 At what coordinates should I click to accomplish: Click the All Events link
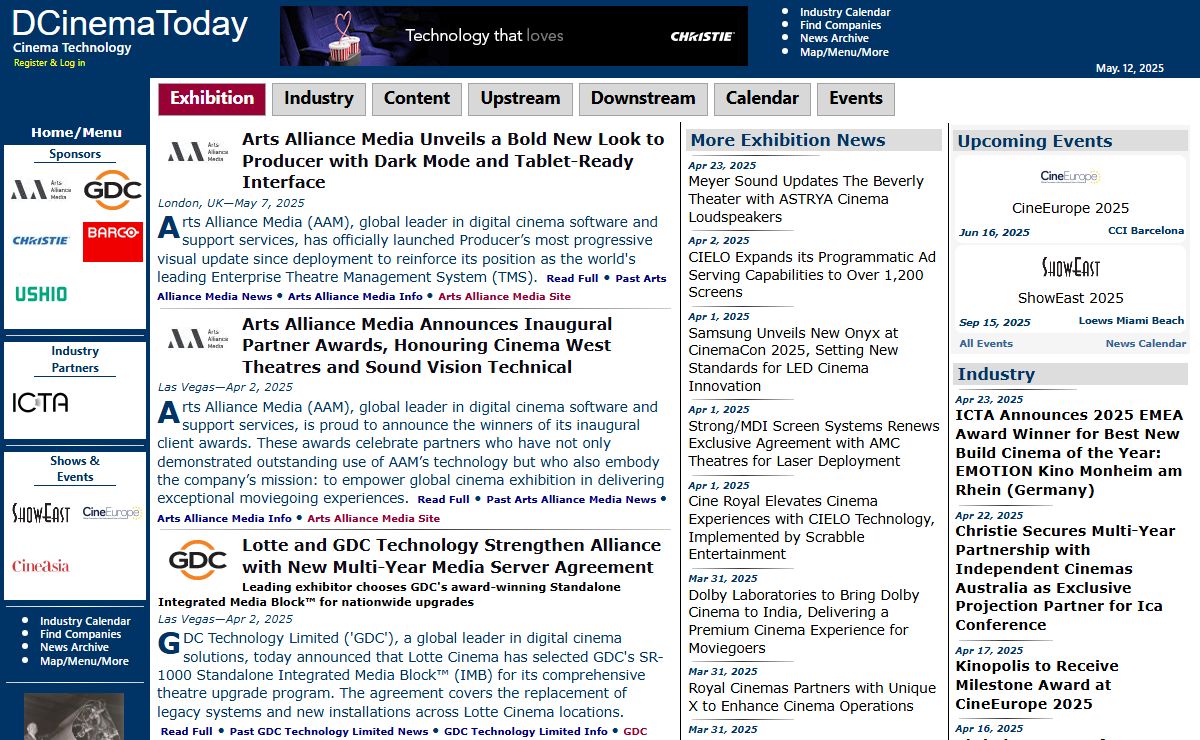pos(986,343)
